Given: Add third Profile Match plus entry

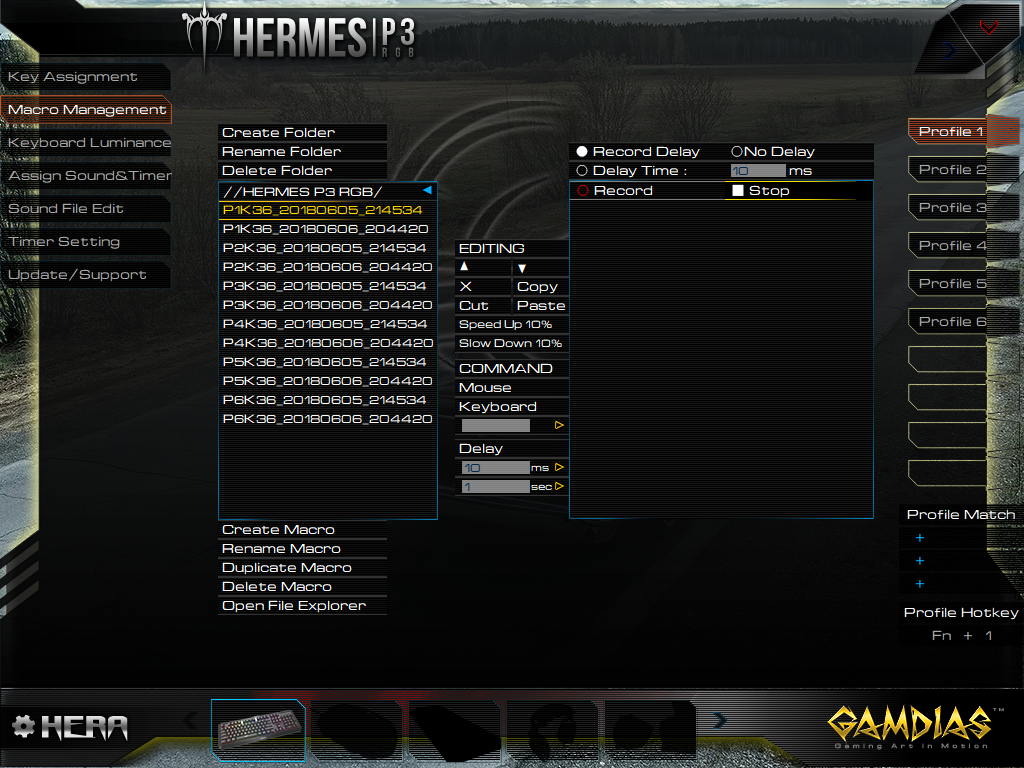Looking at the screenshot, I should [x=920, y=584].
